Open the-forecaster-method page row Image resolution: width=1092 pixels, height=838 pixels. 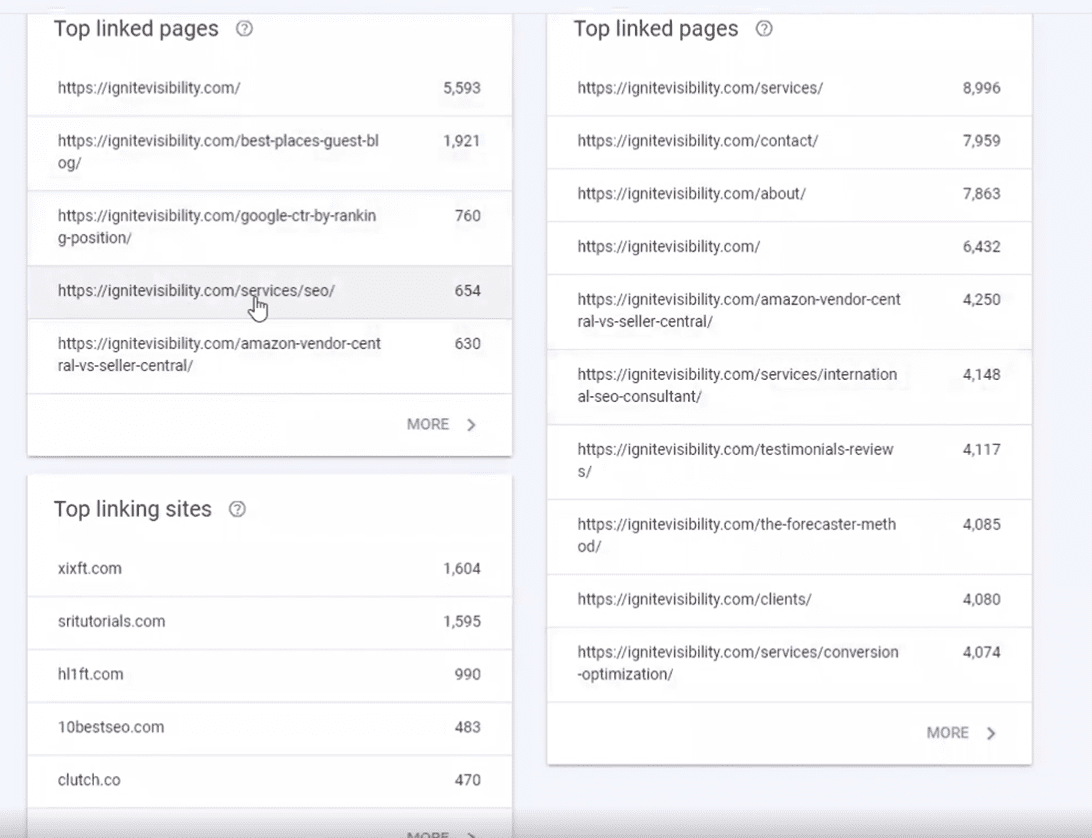788,536
